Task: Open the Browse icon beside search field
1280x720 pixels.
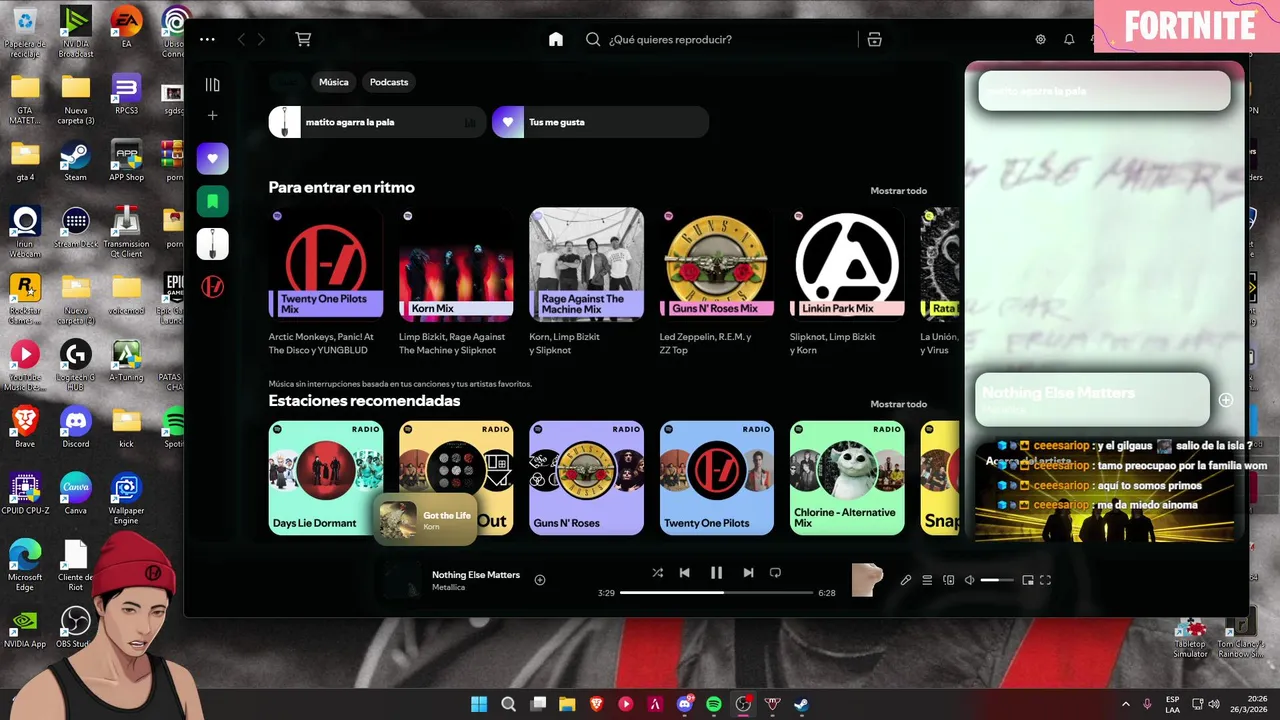Action: pos(874,39)
